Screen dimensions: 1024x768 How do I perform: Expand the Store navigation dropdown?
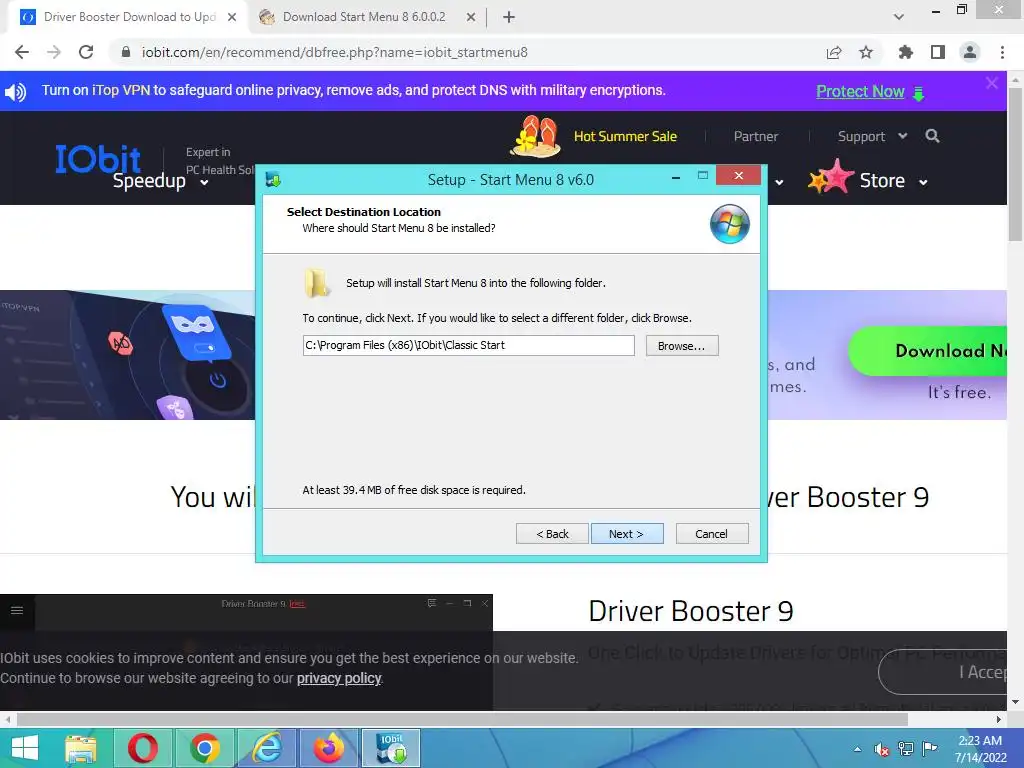(893, 181)
